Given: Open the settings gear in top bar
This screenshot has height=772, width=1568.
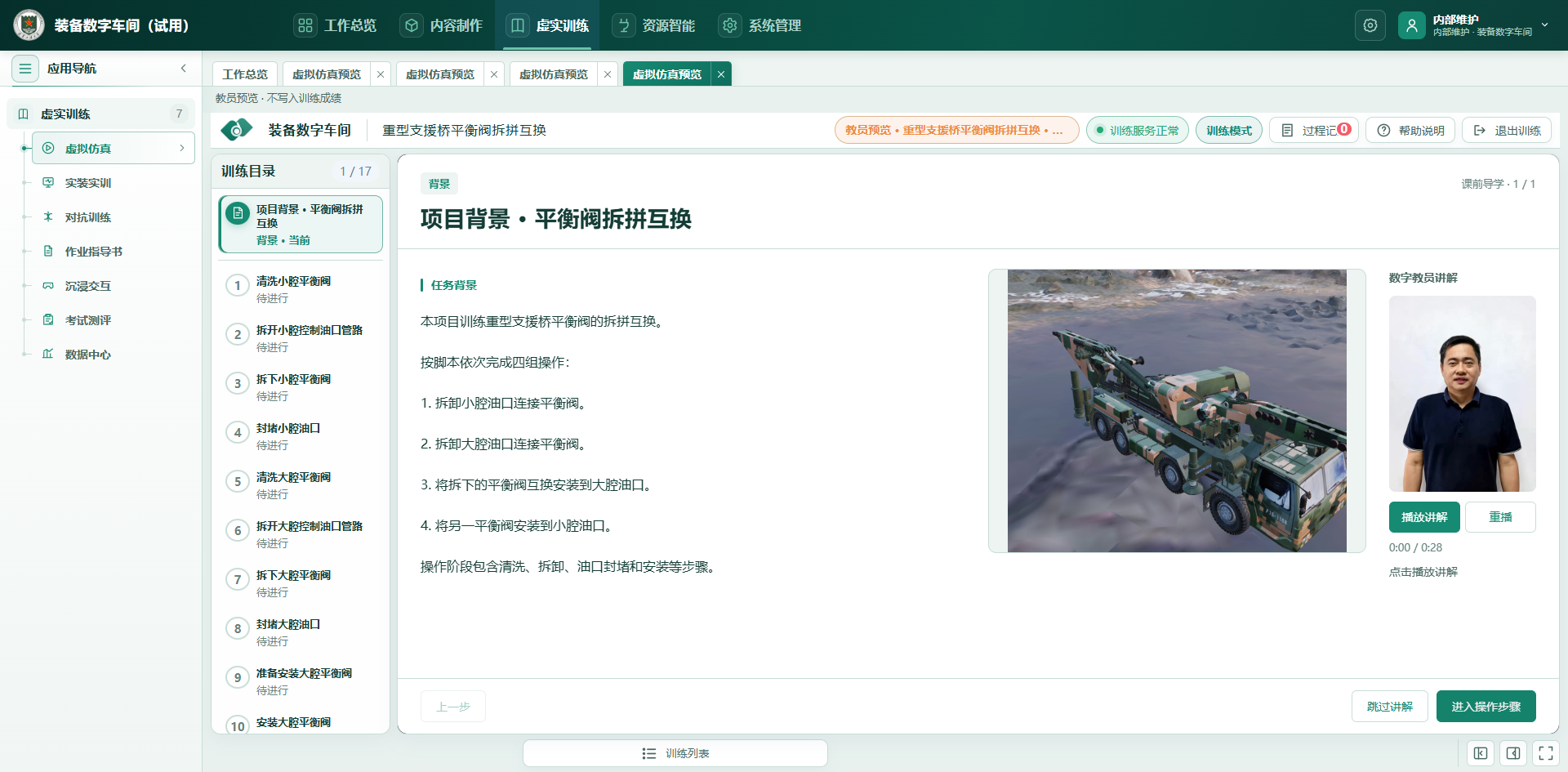Looking at the screenshot, I should [x=1370, y=25].
